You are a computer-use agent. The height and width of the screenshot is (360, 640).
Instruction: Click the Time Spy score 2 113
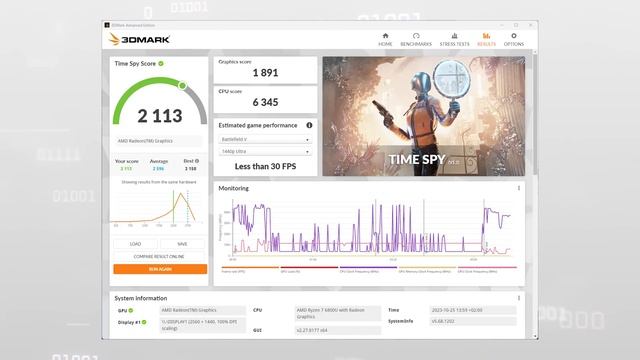pyautogui.click(x=160, y=116)
